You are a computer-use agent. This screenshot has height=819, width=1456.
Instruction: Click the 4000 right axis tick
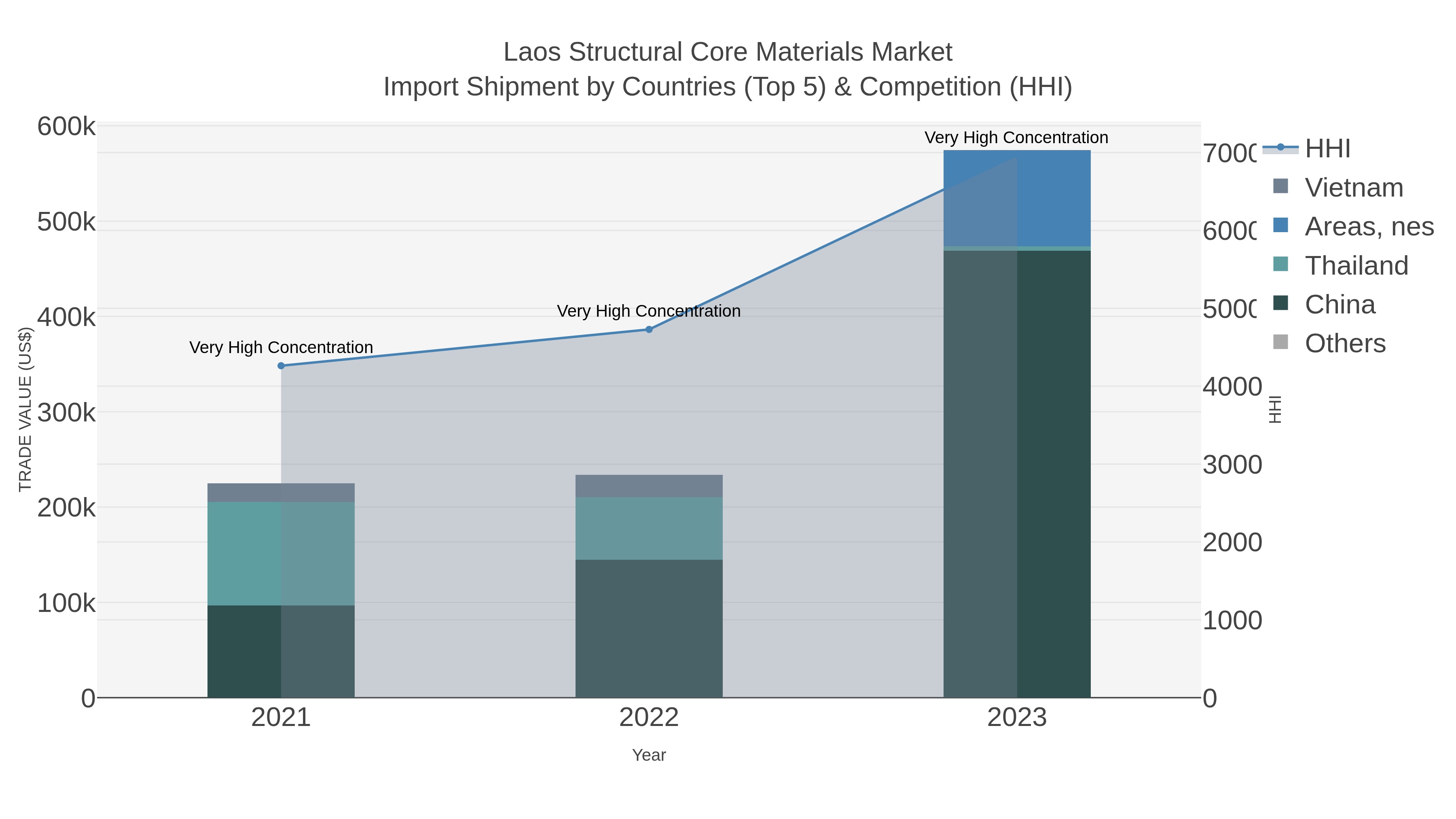click(1232, 387)
